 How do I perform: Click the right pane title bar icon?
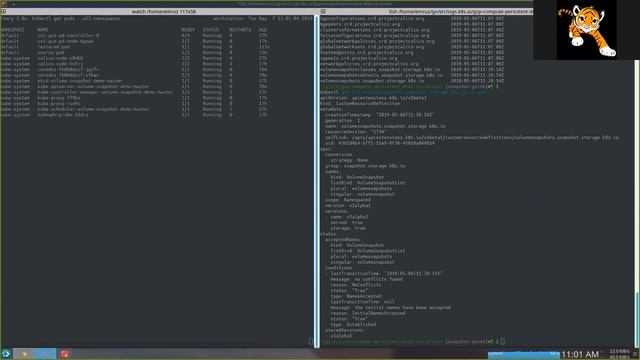click(x=323, y=12)
